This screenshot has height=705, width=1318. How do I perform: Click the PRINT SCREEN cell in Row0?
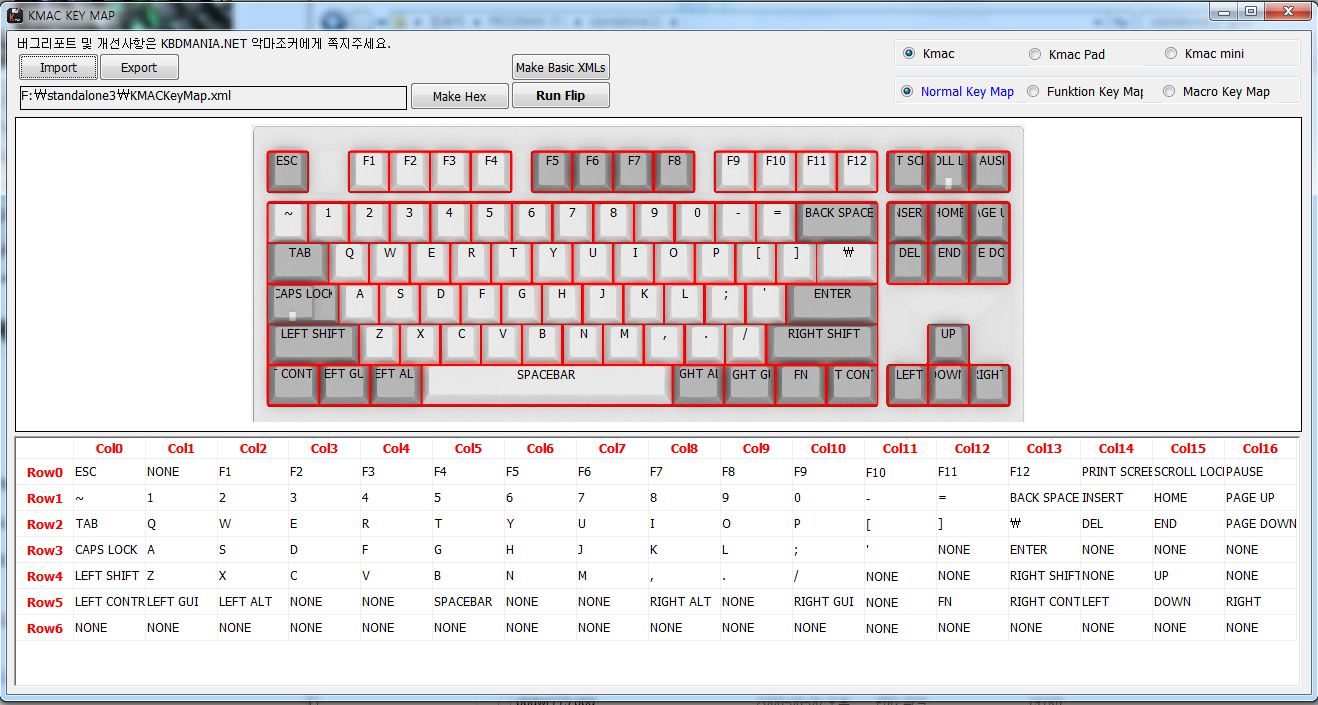click(x=1116, y=472)
